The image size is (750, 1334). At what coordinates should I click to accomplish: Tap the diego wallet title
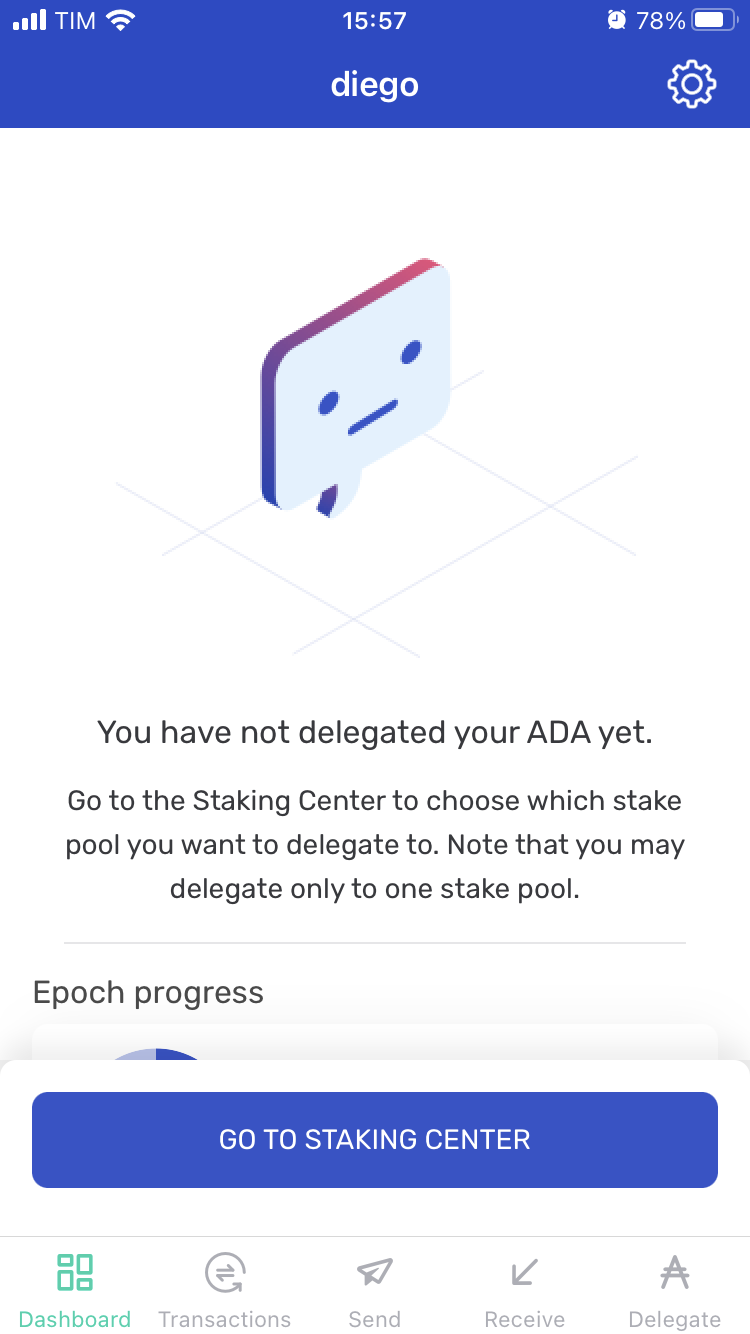tap(374, 85)
